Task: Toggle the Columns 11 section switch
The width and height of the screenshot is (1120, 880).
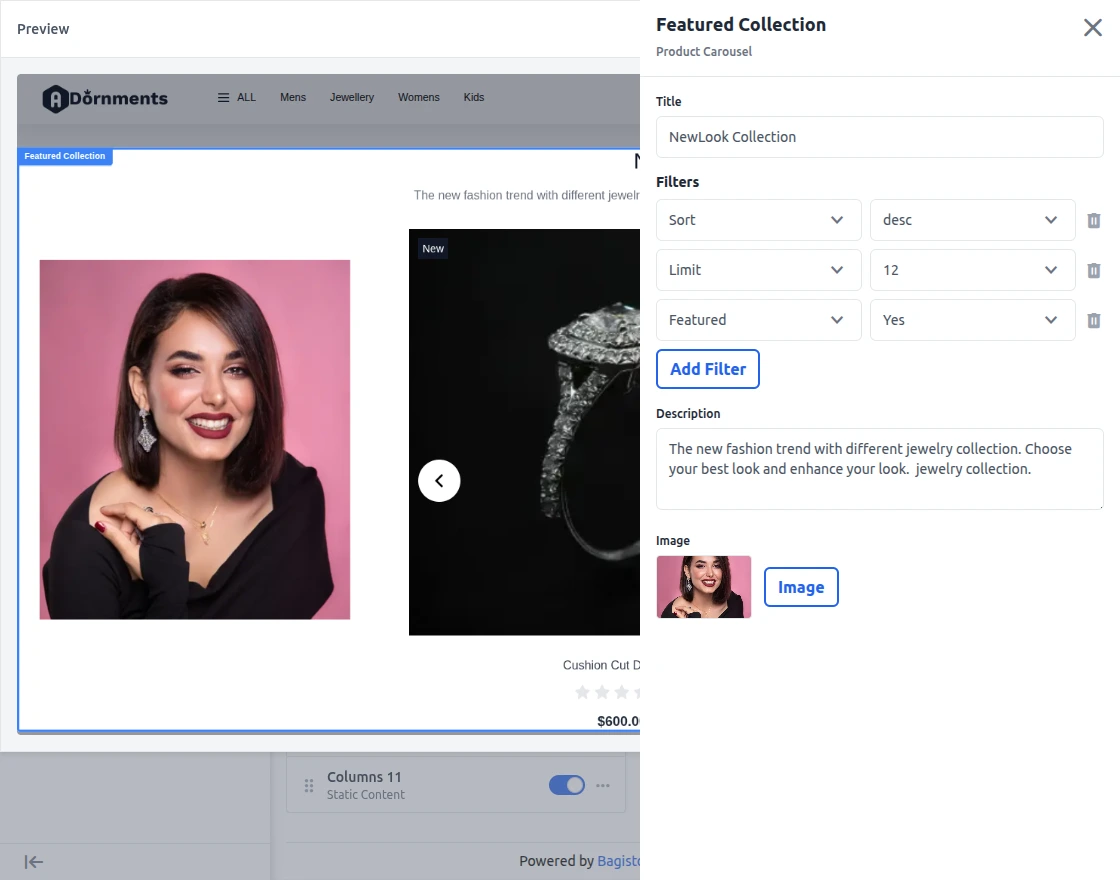Action: point(566,785)
